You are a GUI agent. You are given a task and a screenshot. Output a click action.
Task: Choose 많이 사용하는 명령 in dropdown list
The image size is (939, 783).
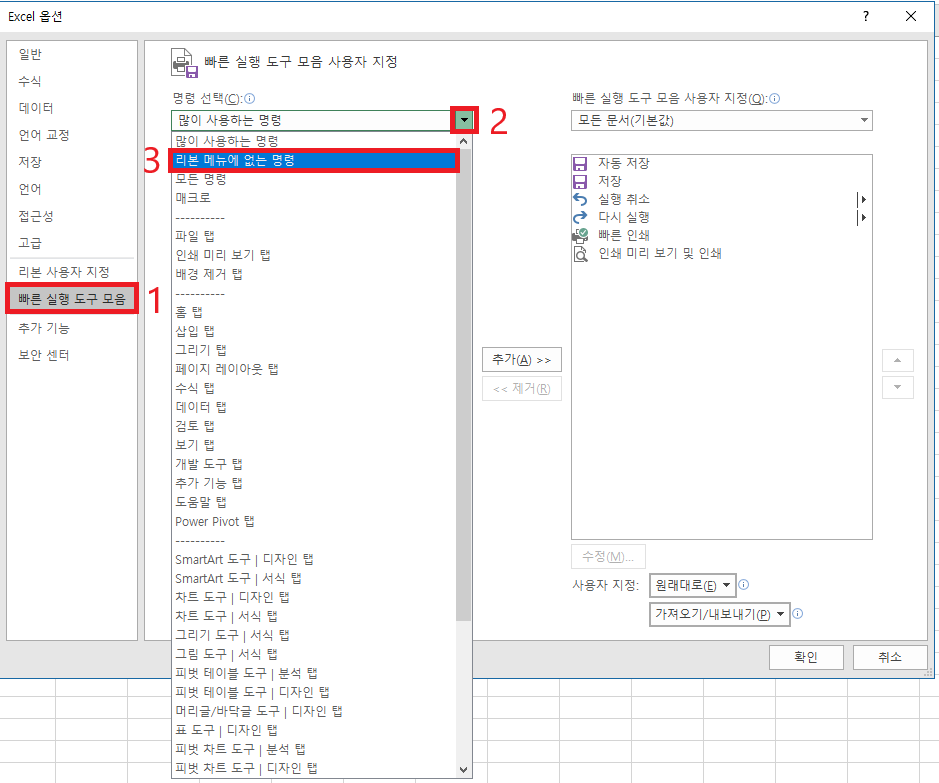314,141
